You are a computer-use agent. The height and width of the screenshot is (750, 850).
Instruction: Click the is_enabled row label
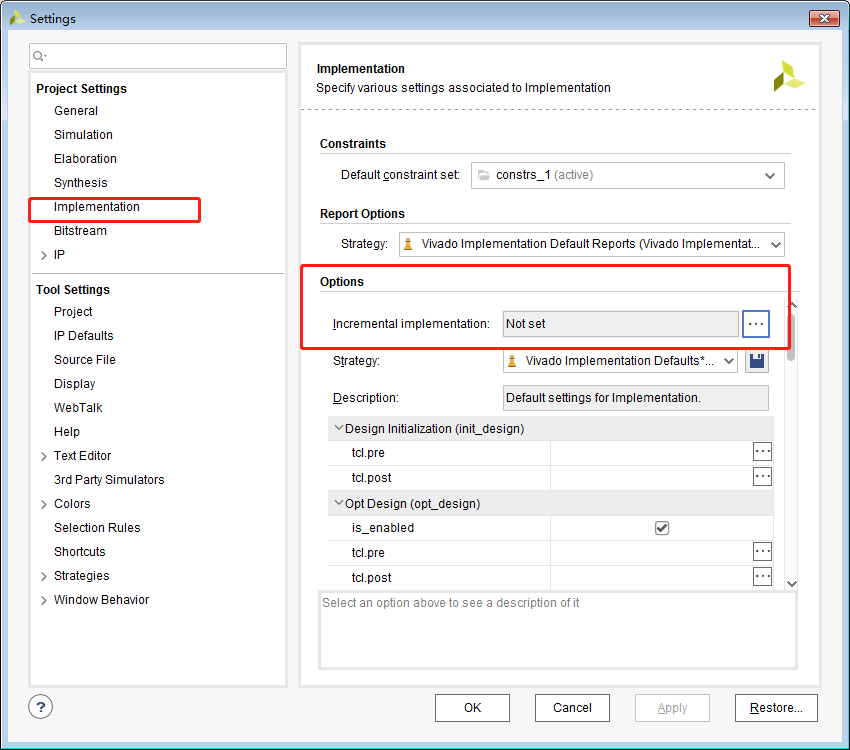click(383, 528)
